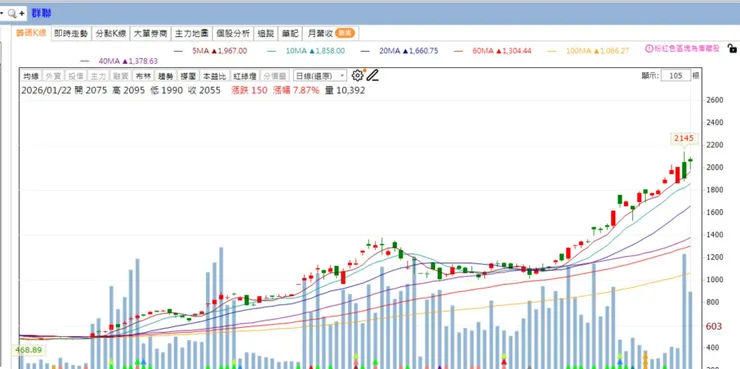The width and height of the screenshot is (740, 369).
Task: Click the 粉紅色區塊 notice text
Action: pyautogui.click(x=687, y=49)
